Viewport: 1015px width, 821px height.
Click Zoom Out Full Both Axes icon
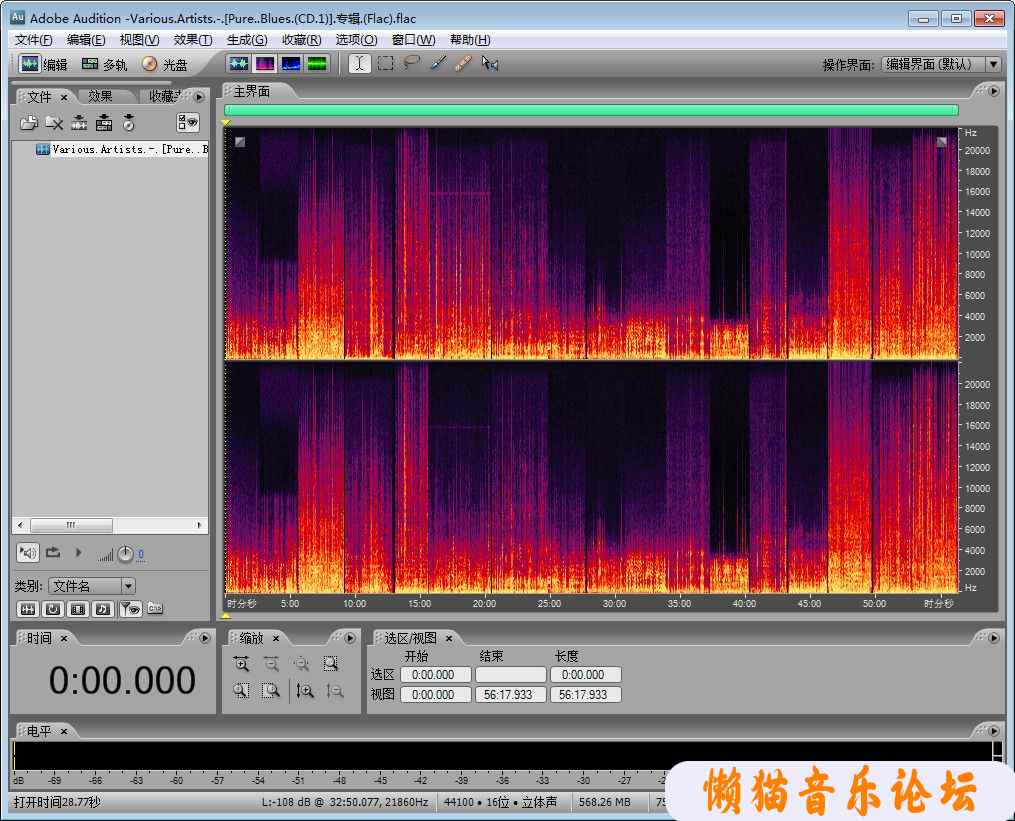(x=301, y=664)
